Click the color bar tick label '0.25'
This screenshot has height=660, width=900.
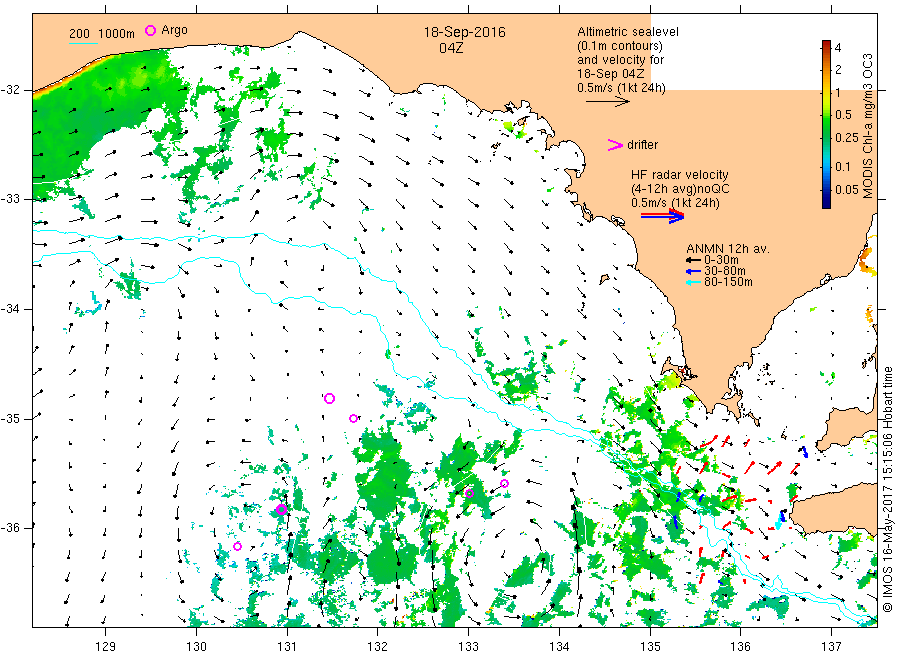tap(846, 138)
